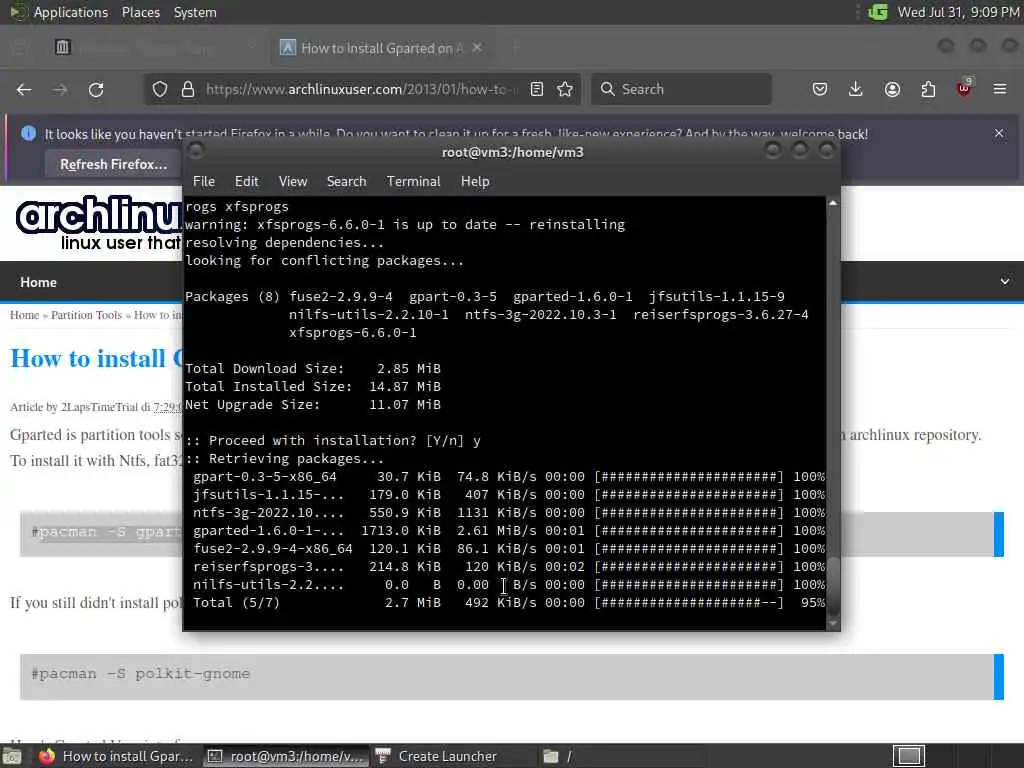Open the System menu in top panel

tap(195, 12)
